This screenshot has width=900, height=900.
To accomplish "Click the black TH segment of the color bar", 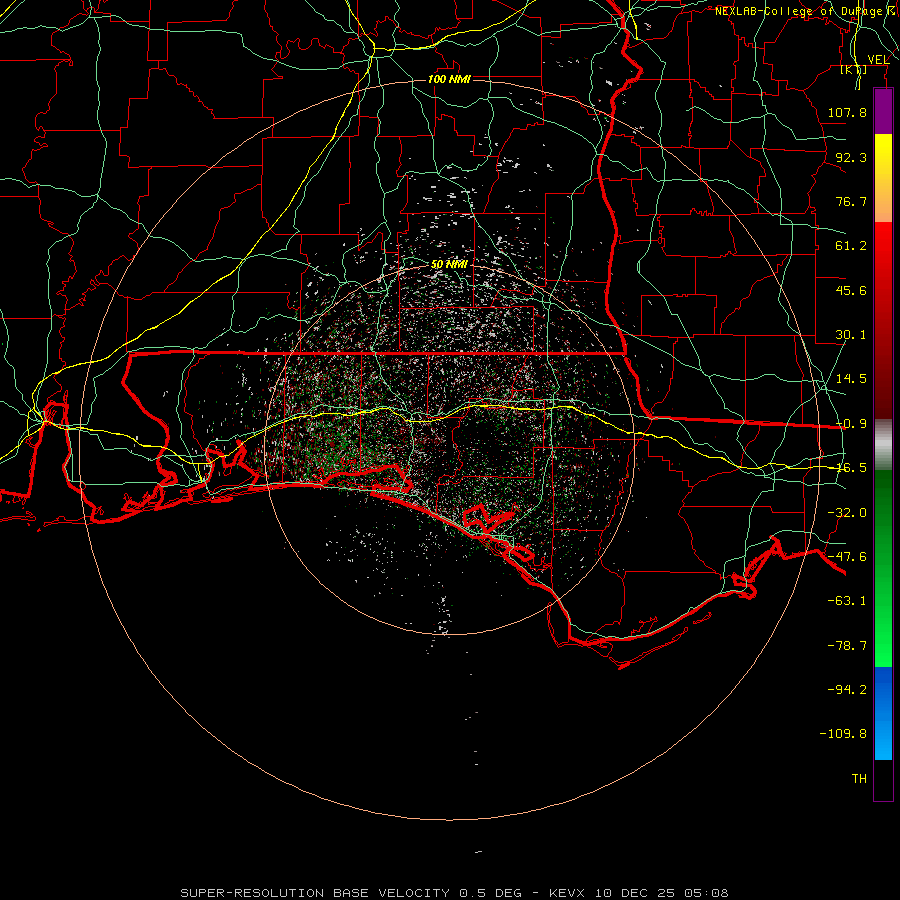I will [883, 780].
